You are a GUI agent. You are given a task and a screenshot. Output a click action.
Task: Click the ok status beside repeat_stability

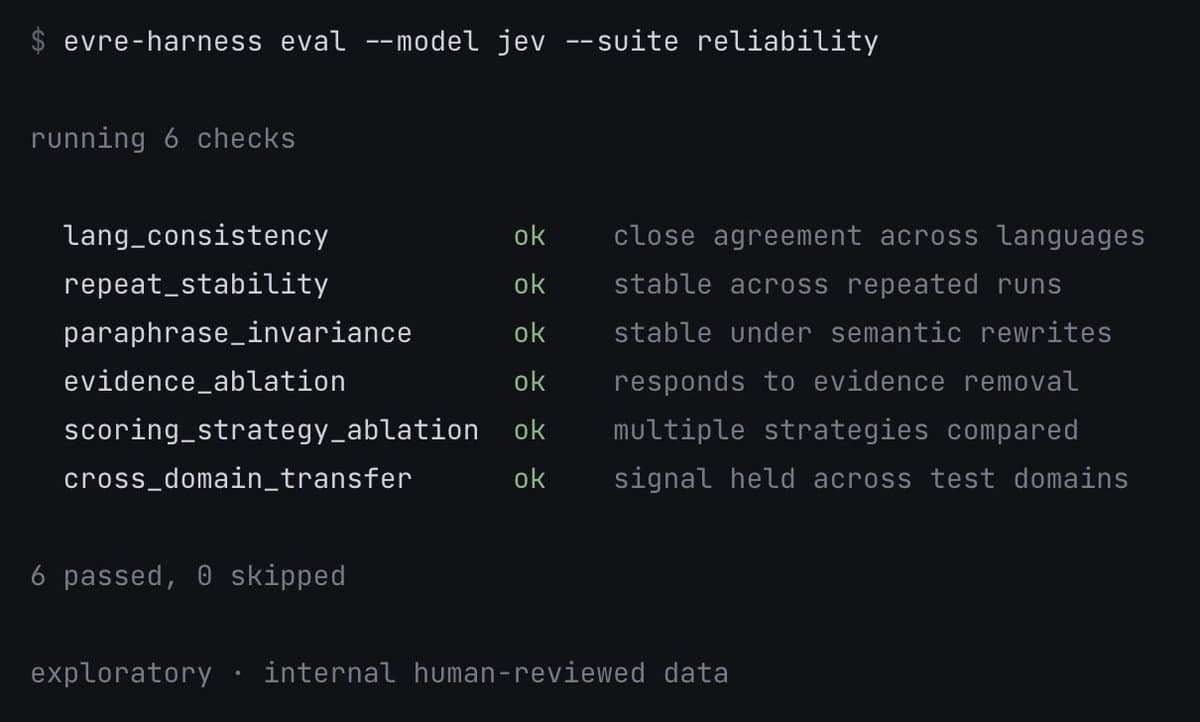[530, 285]
